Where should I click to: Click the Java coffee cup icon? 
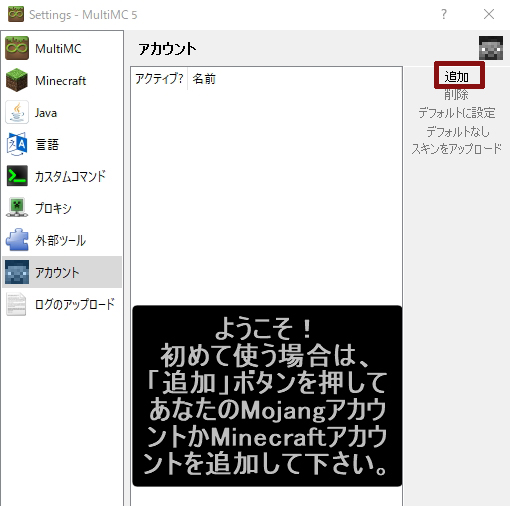pyautogui.click(x=17, y=112)
